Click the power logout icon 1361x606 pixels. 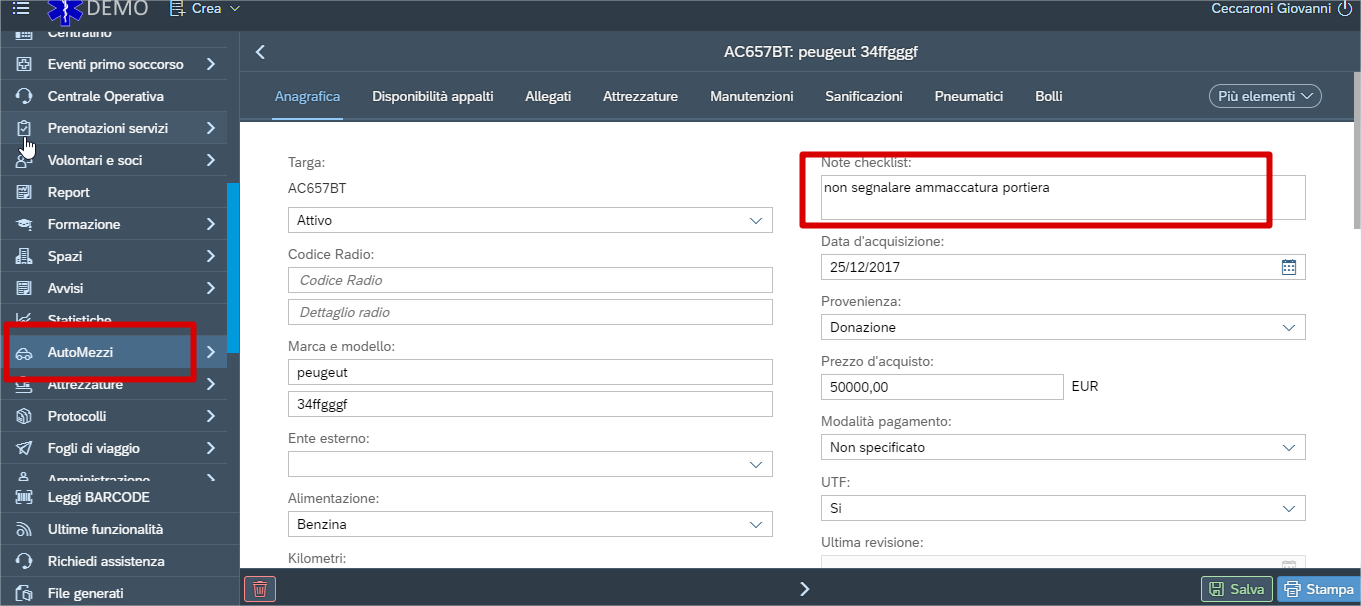point(1344,9)
